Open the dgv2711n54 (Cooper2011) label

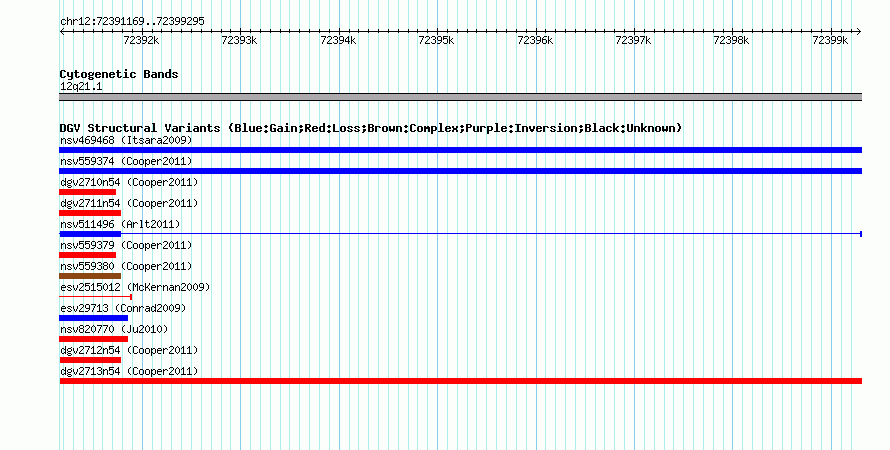point(129,203)
